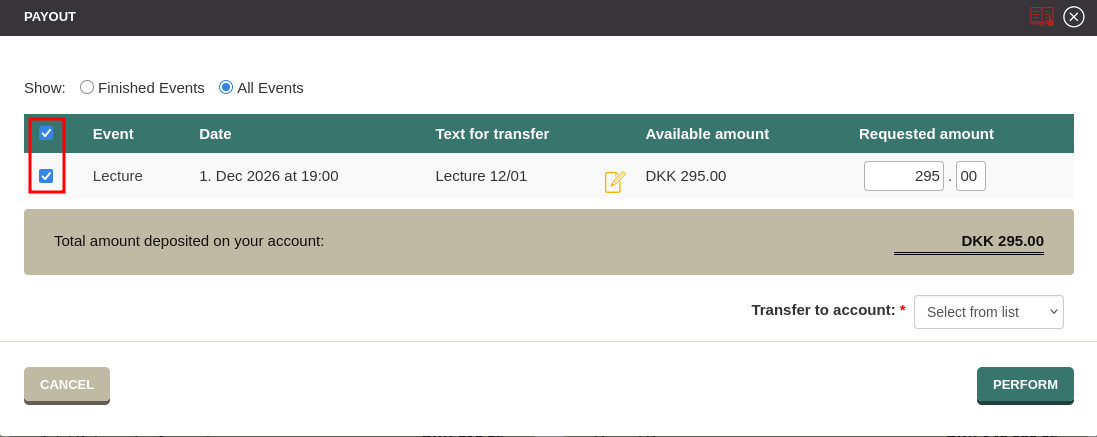This screenshot has width=1097, height=437.
Task: Click the Date column header
Action: pyautogui.click(x=215, y=133)
